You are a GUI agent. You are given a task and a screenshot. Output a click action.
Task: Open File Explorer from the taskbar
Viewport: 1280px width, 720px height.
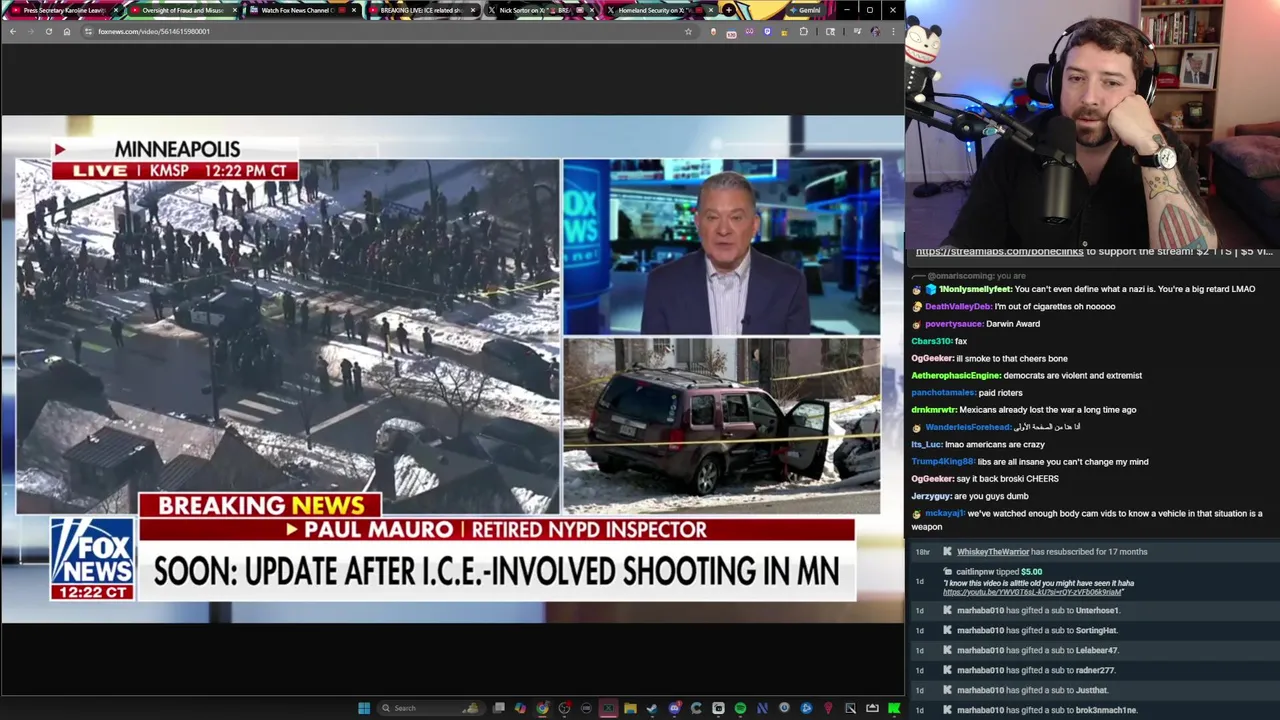[630, 708]
